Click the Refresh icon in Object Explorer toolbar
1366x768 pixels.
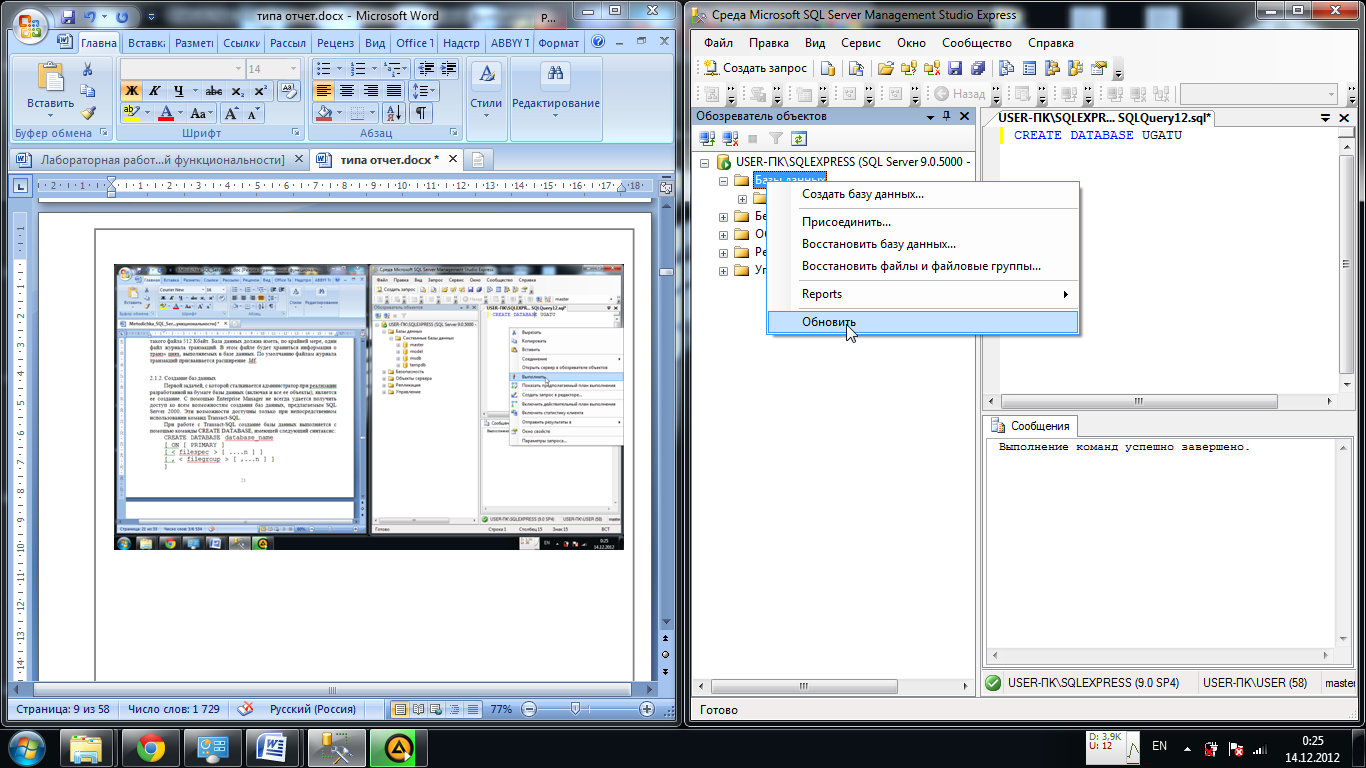coord(799,139)
